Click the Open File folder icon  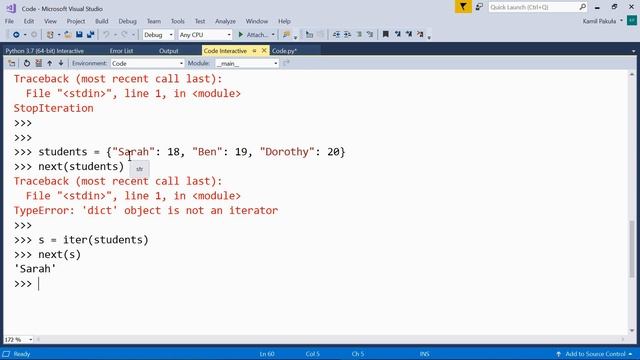point(68,35)
